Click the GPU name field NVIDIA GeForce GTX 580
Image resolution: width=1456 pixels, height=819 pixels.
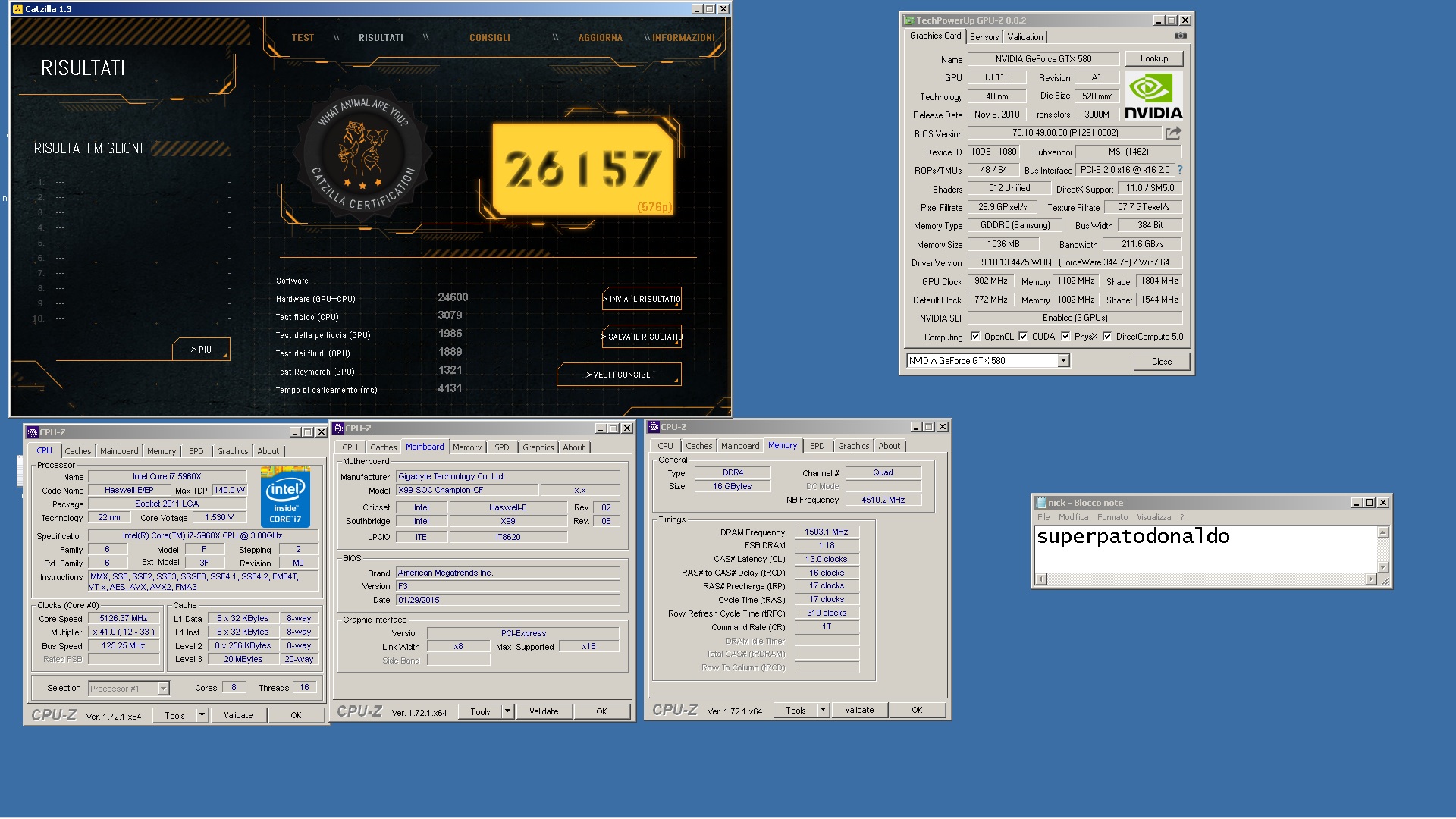(1043, 58)
